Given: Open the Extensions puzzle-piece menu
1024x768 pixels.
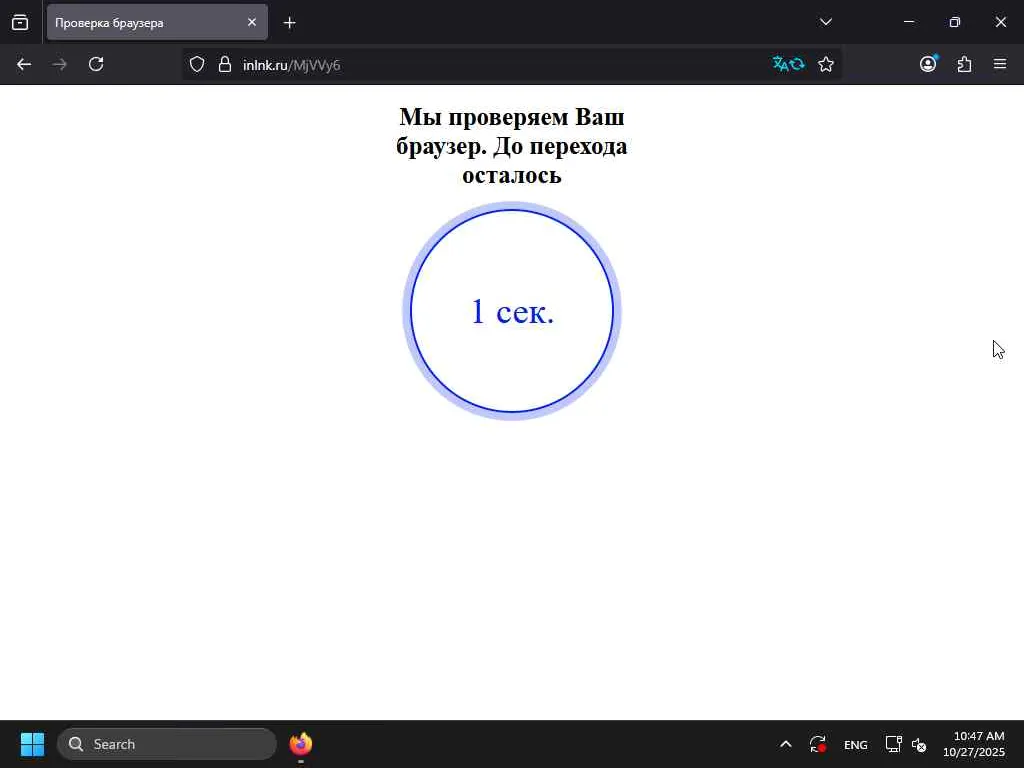Looking at the screenshot, I should coord(964,64).
